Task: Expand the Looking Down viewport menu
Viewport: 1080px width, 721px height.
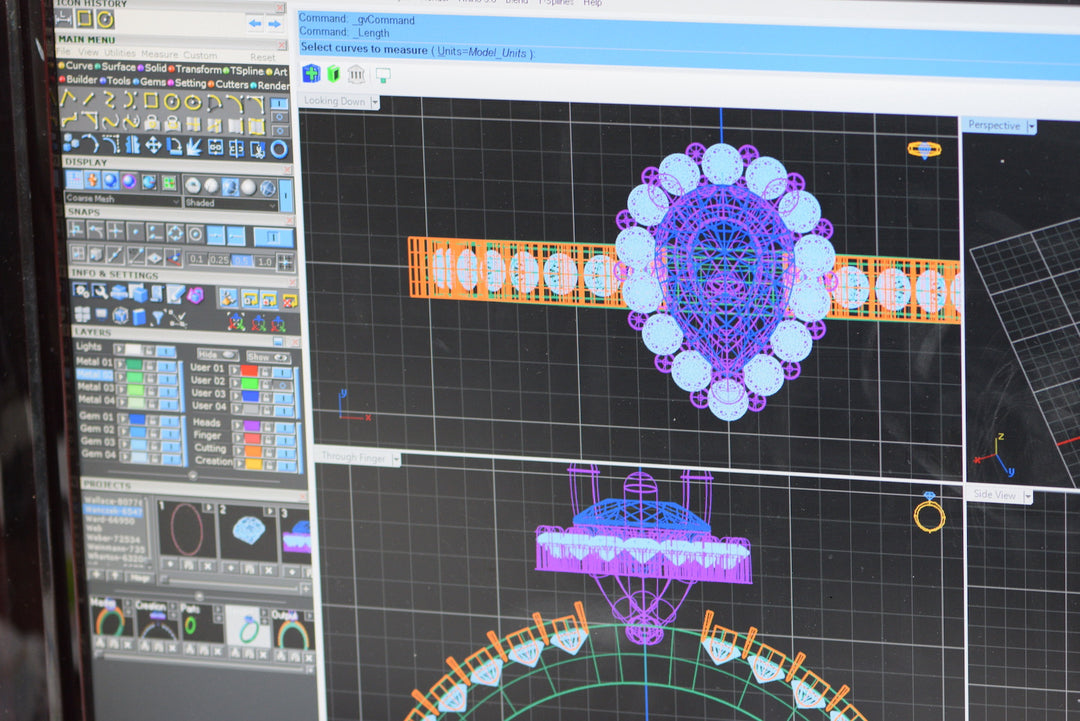Action: pos(375,102)
